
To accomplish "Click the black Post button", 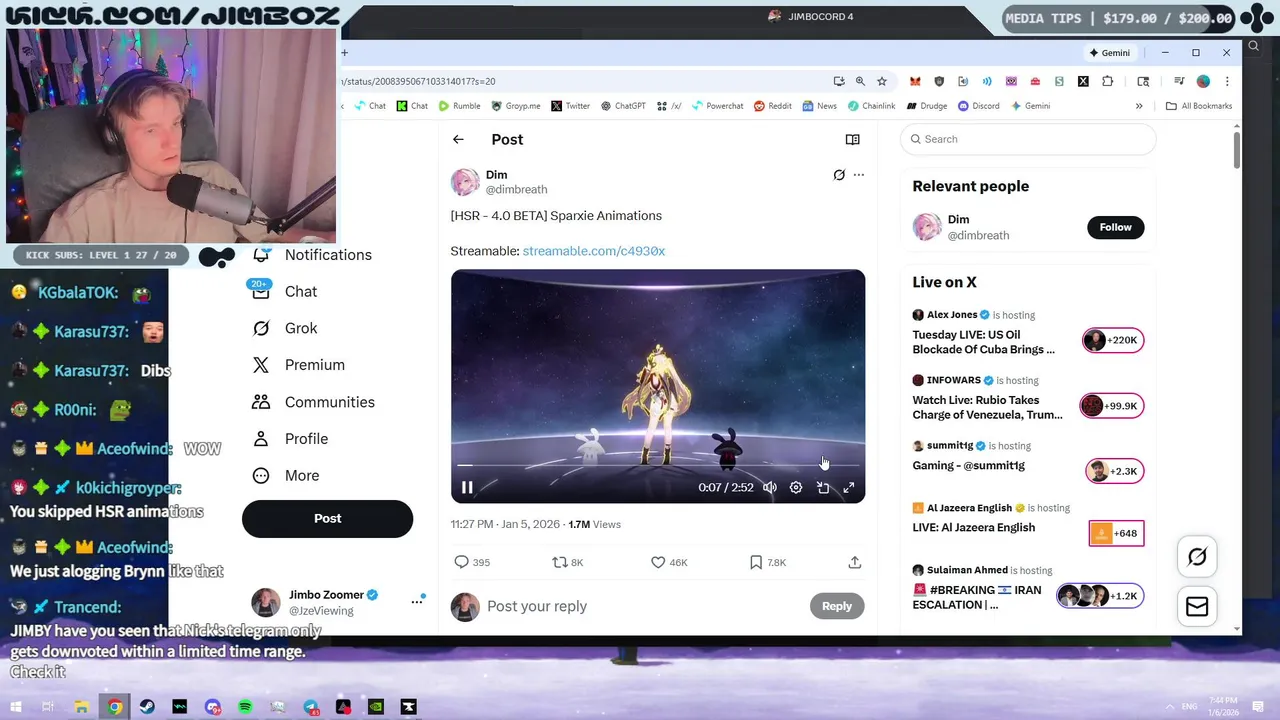I will 327,519.
